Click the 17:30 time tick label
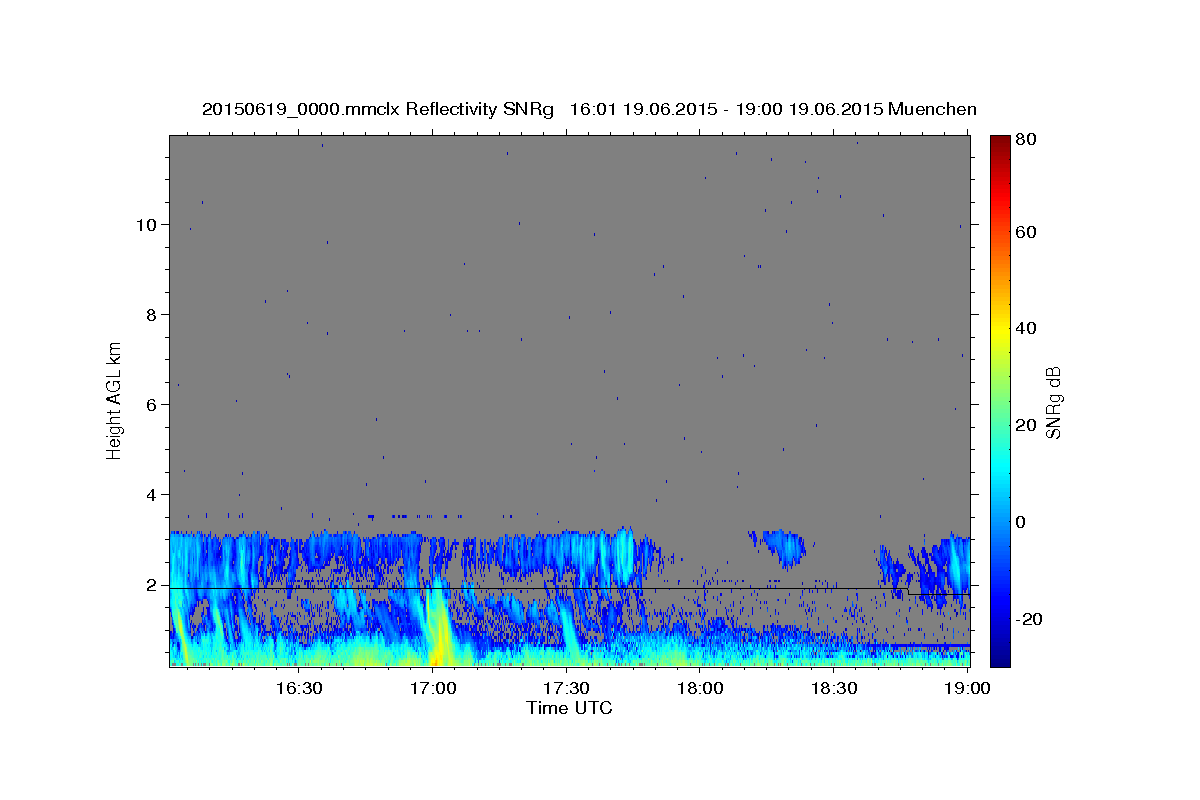 pyautogui.click(x=566, y=688)
